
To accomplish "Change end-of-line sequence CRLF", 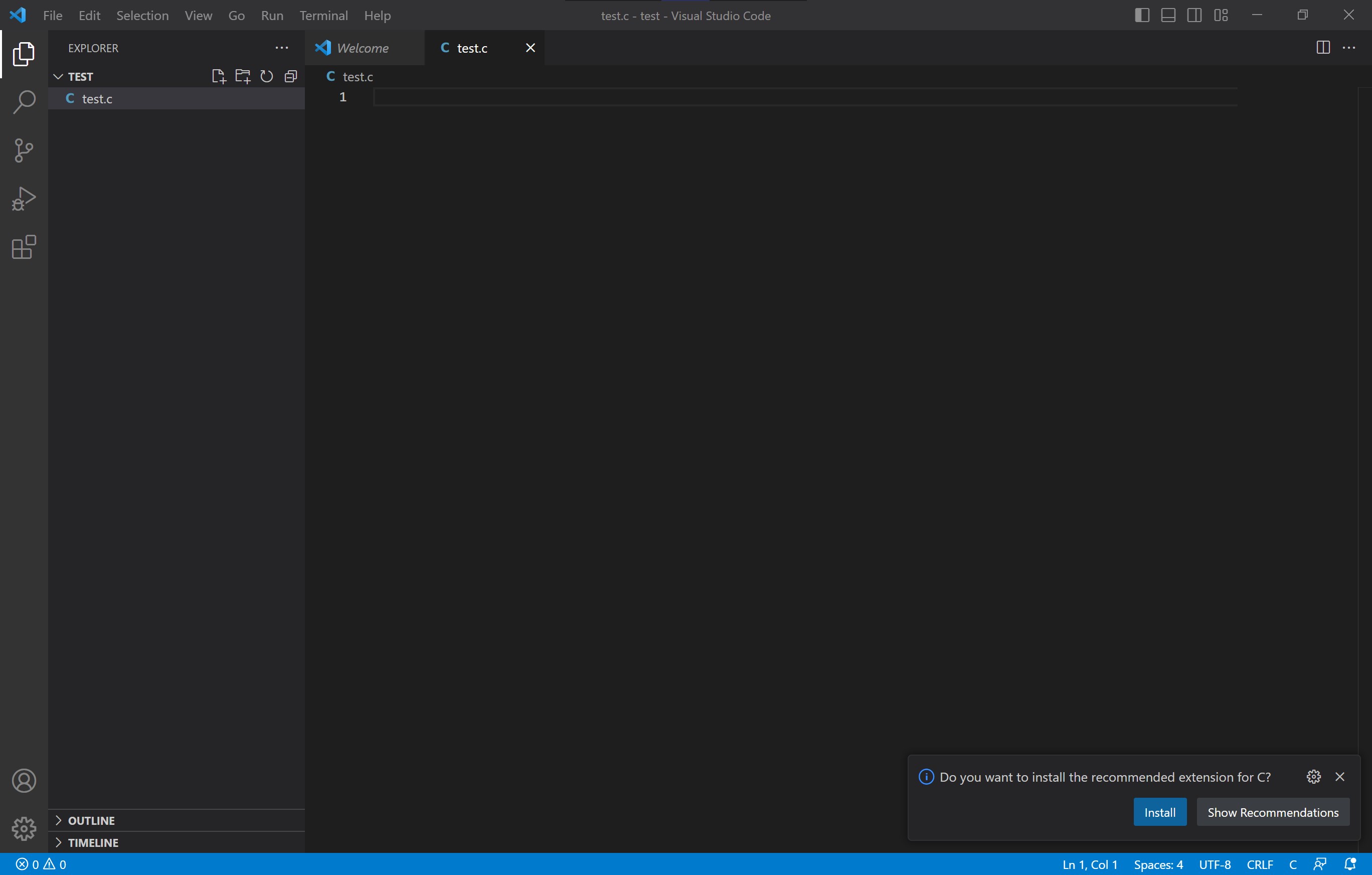I will click(x=1260, y=864).
